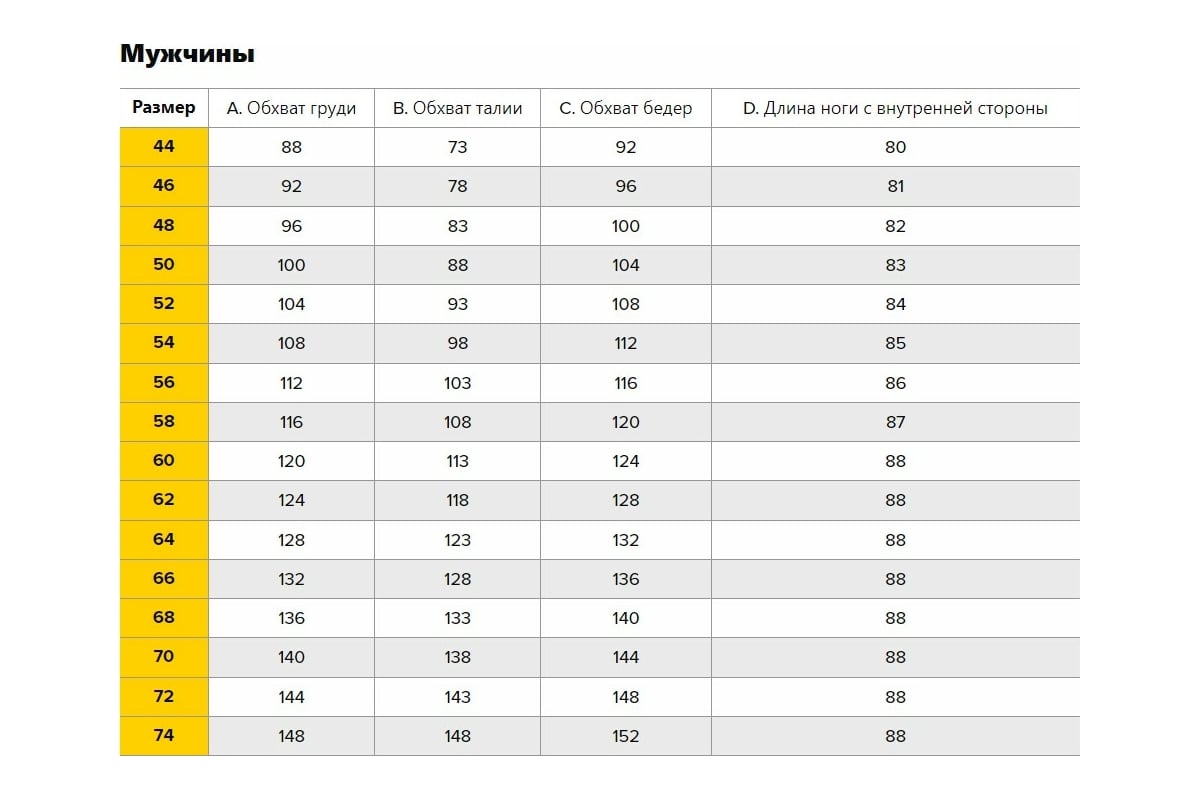Click the B. Обхват талии header
1200x800 pixels.
point(457,108)
